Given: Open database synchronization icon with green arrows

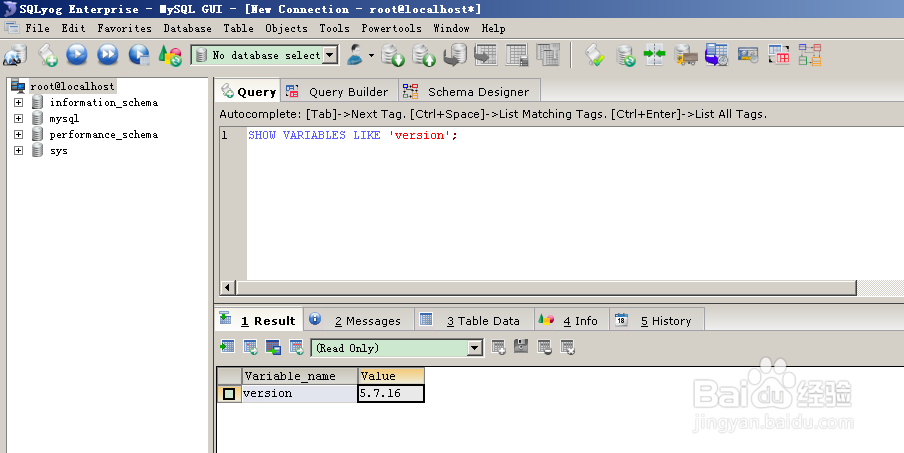Looking at the screenshot, I should click(625, 55).
